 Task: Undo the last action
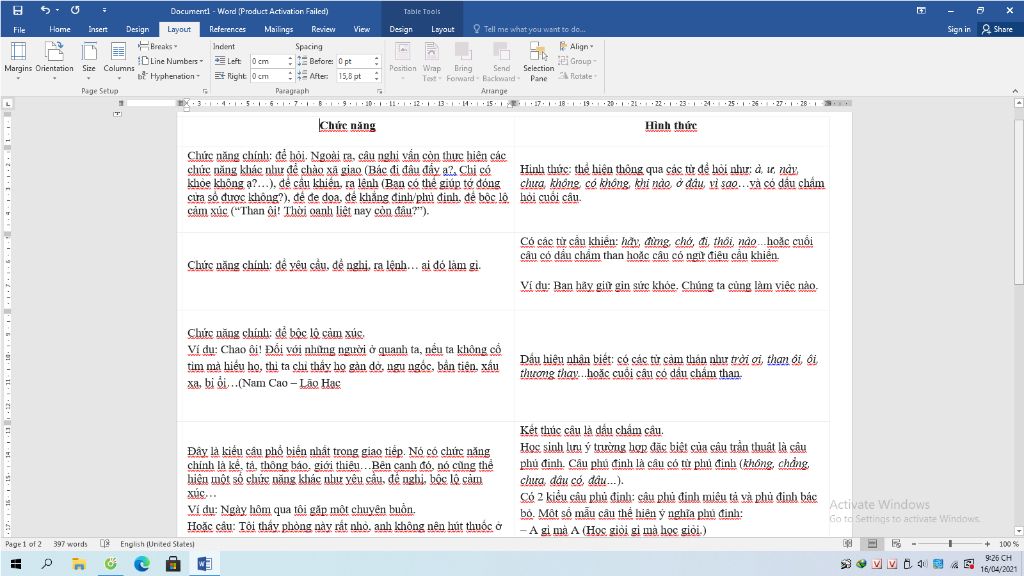tap(44, 10)
